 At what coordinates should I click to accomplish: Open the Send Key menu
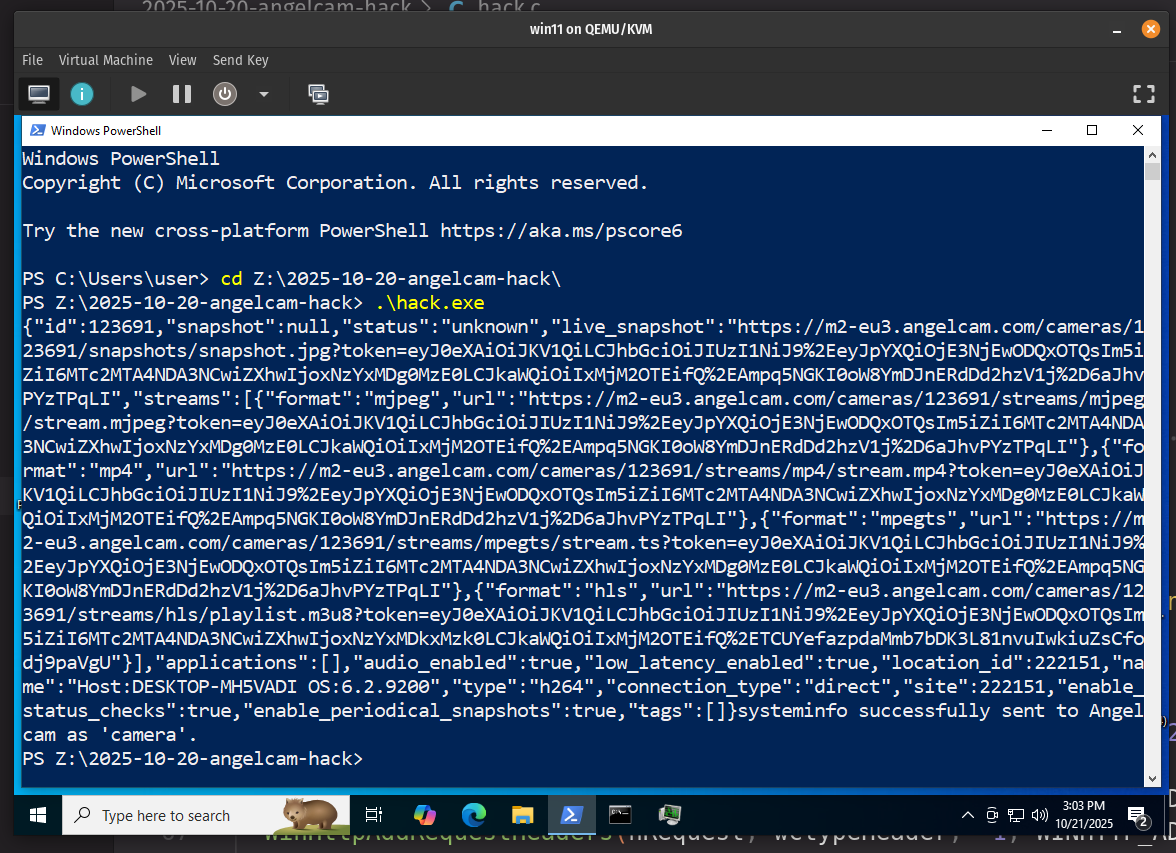click(240, 60)
